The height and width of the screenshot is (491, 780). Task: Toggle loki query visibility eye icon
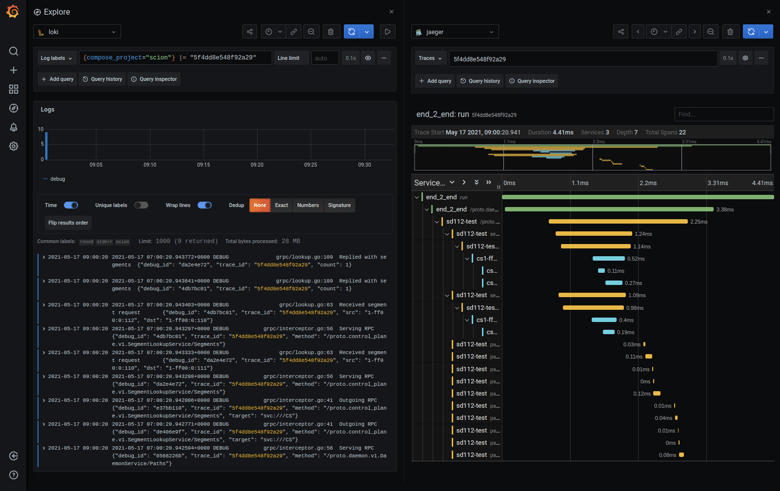(368, 58)
